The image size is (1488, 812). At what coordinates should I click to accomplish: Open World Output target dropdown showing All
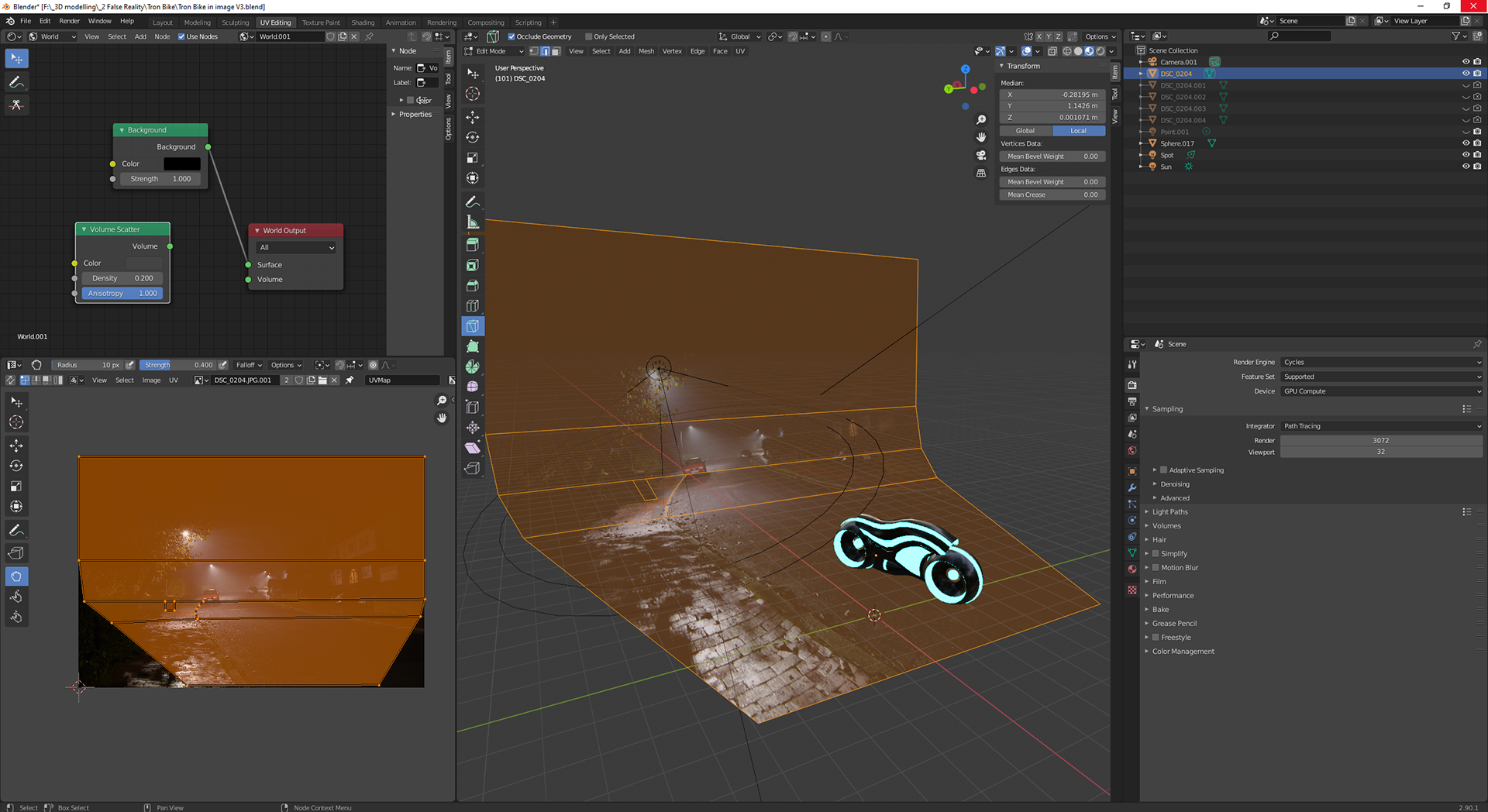coord(296,248)
